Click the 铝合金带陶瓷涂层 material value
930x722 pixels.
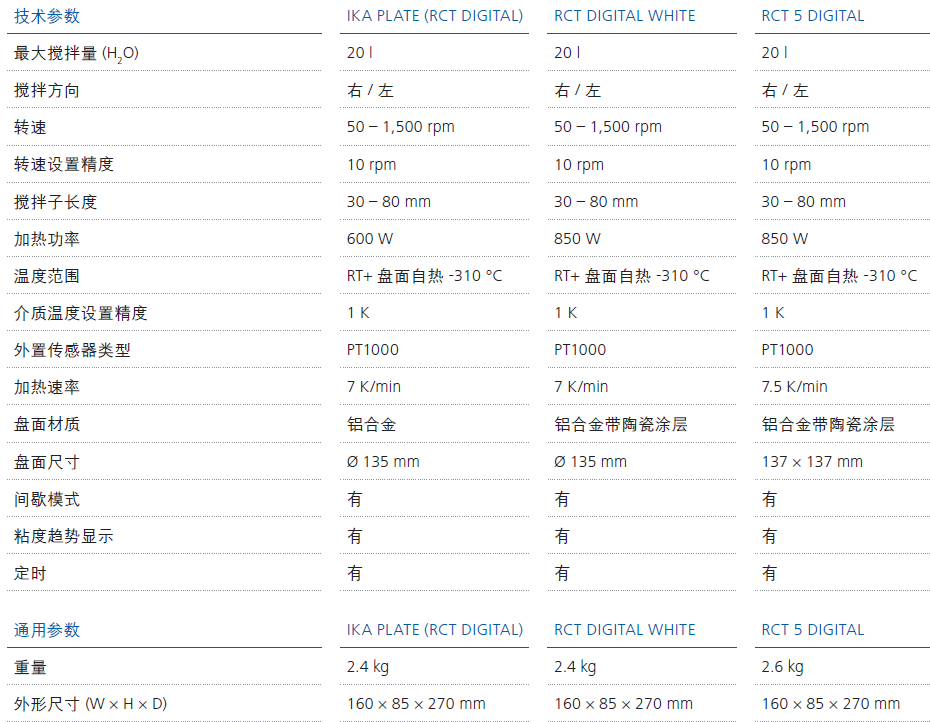611,424
